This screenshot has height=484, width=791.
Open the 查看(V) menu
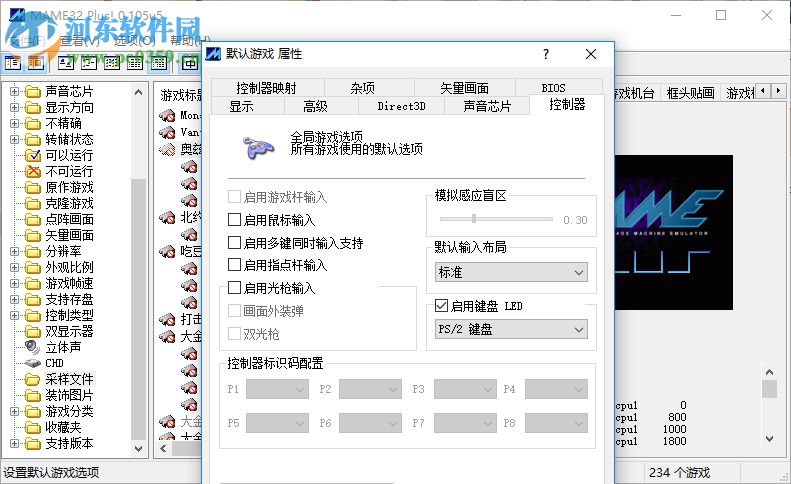tap(80, 41)
